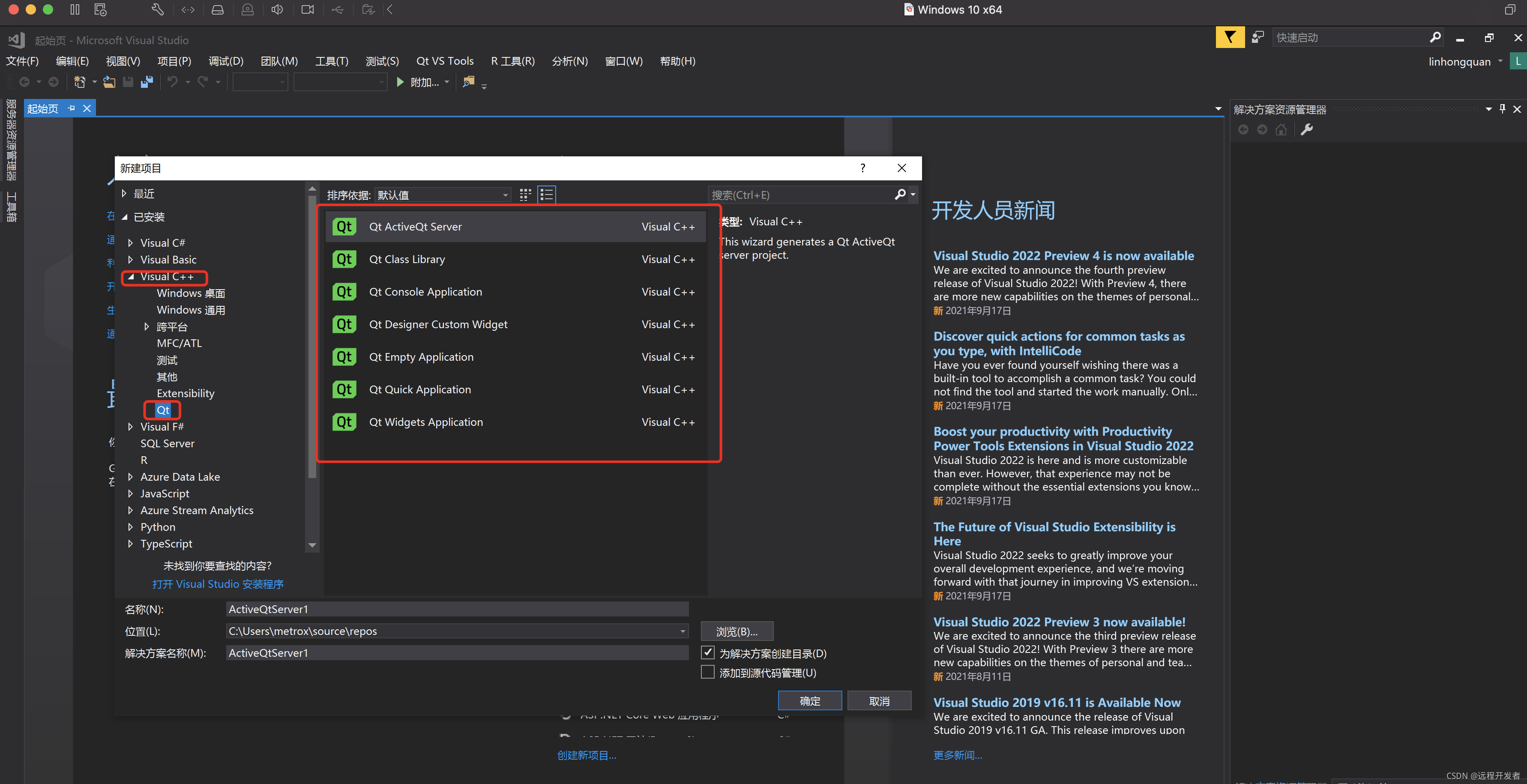Toggle 'Add to source control' checkbox
Image resolution: width=1527 pixels, height=784 pixels.
pos(707,672)
